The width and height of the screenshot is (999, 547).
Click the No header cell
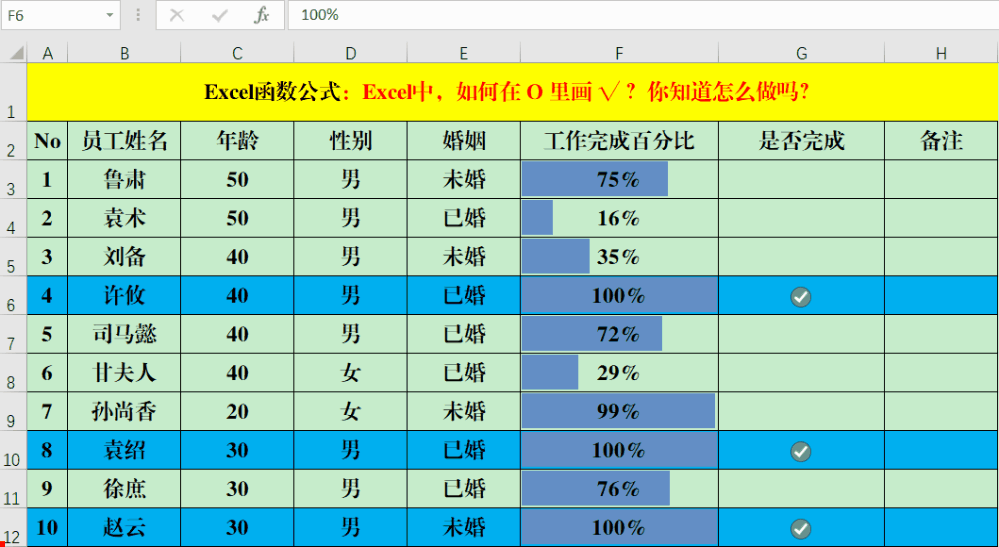click(47, 141)
